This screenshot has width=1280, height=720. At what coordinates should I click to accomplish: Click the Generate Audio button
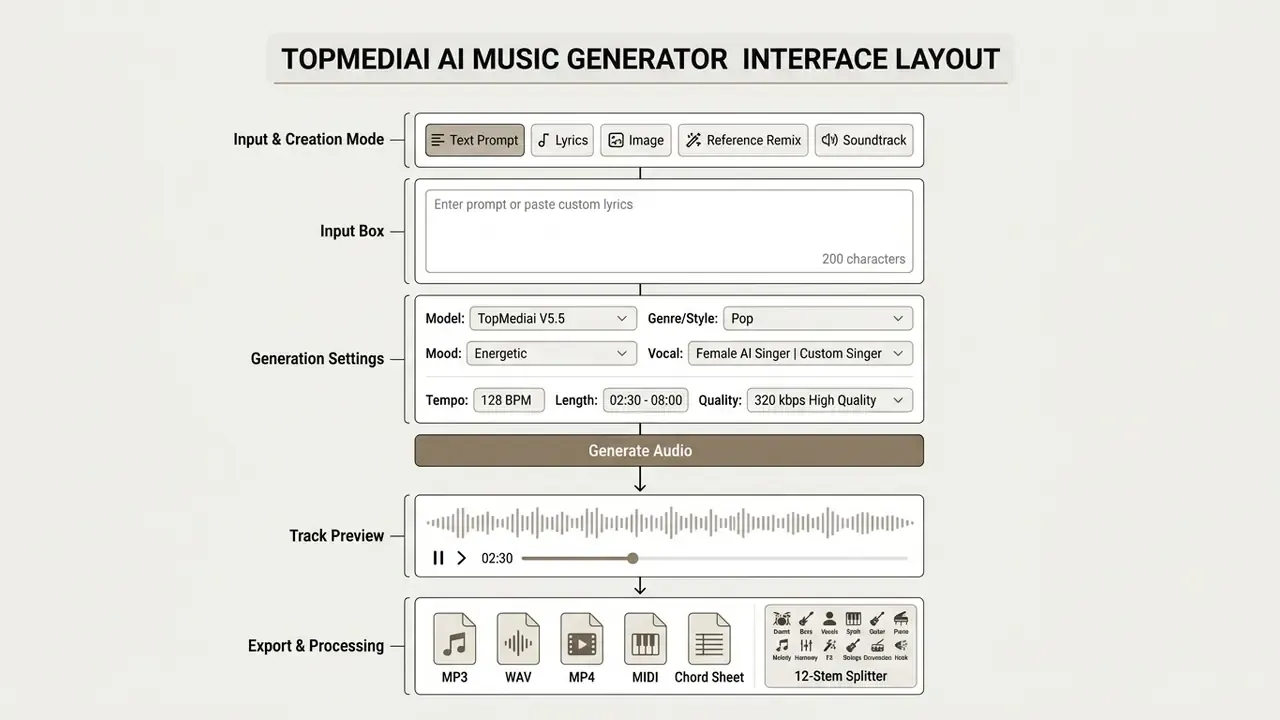tap(669, 450)
